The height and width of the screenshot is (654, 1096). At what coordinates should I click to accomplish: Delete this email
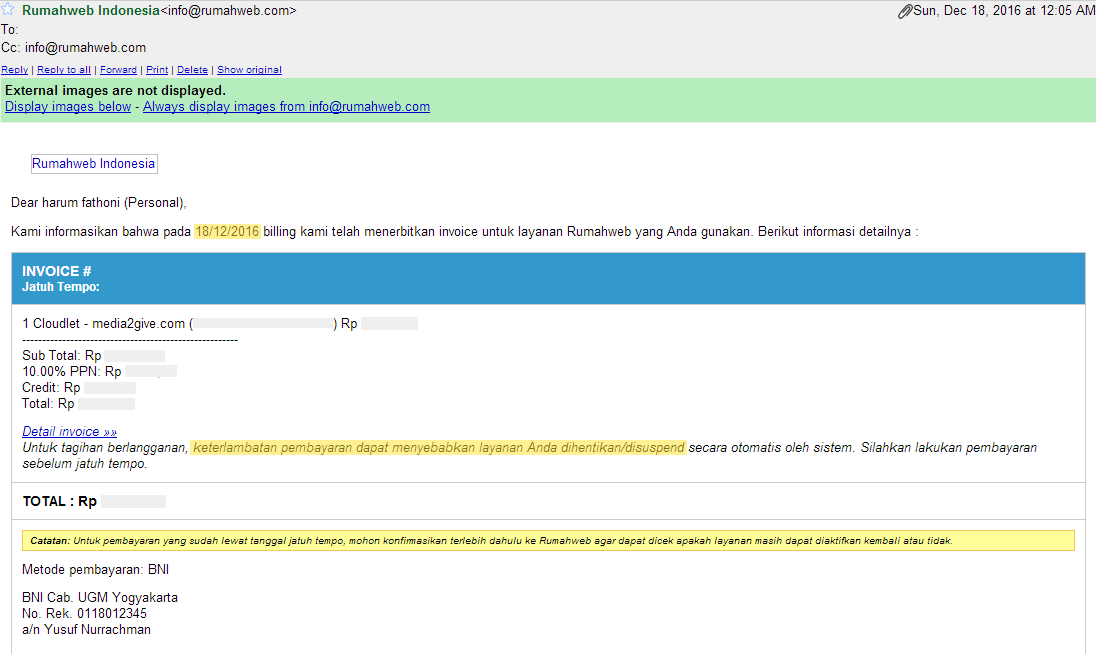(x=192, y=70)
